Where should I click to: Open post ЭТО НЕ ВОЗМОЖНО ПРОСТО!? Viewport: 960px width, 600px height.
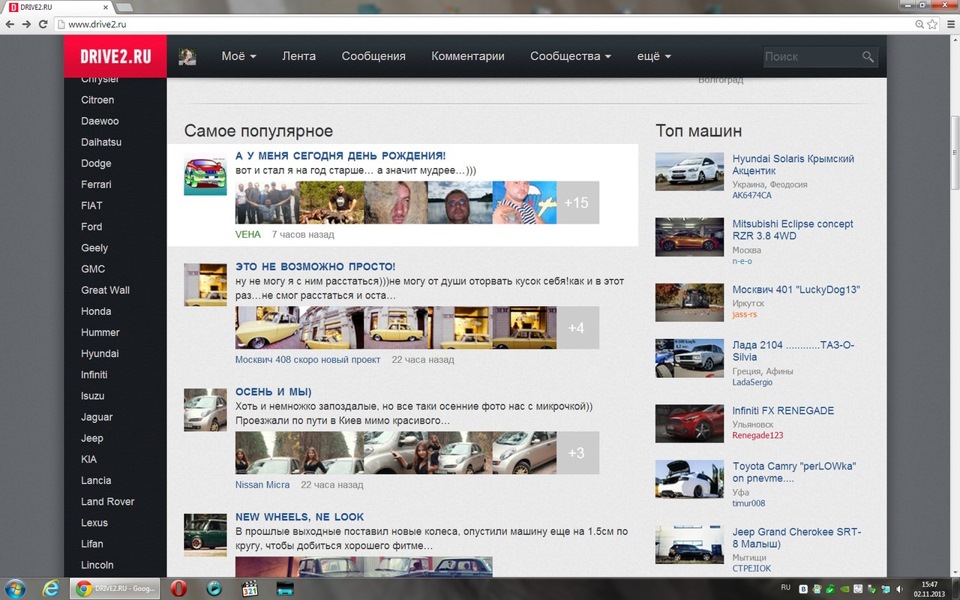pyautogui.click(x=315, y=267)
